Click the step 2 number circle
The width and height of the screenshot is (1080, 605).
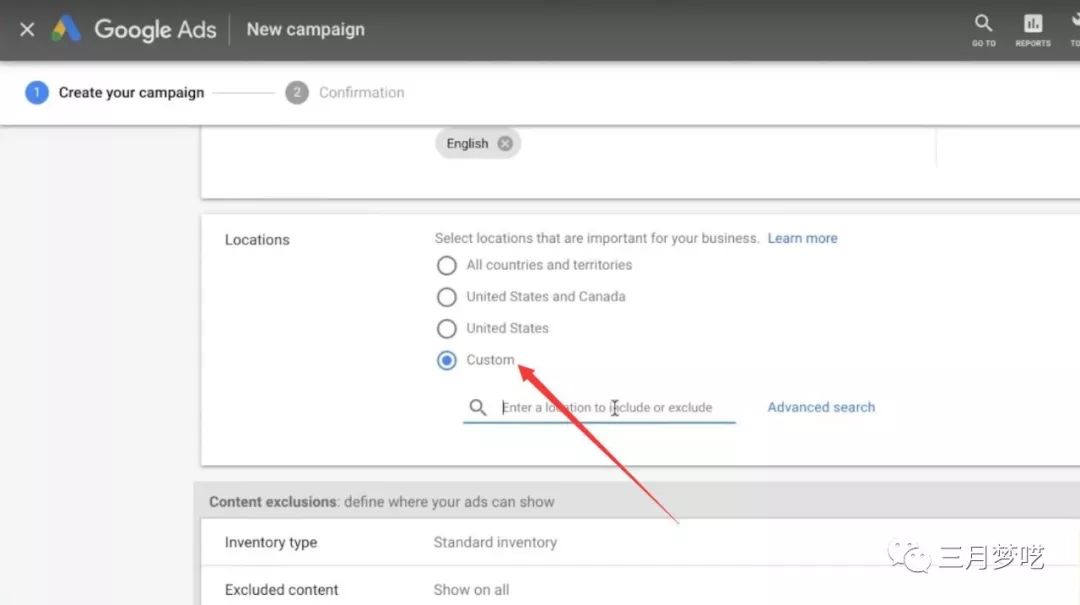tap(296, 93)
